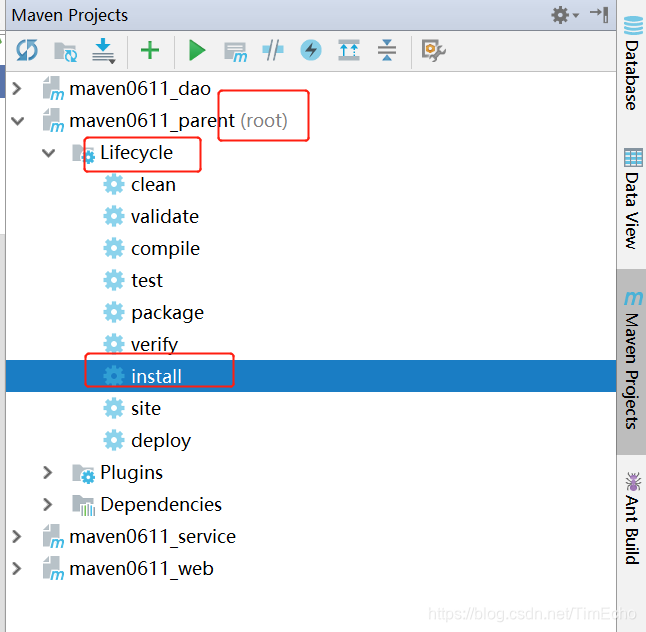
Task: Click the maven0611_web module icon
Action: click(54, 569)
